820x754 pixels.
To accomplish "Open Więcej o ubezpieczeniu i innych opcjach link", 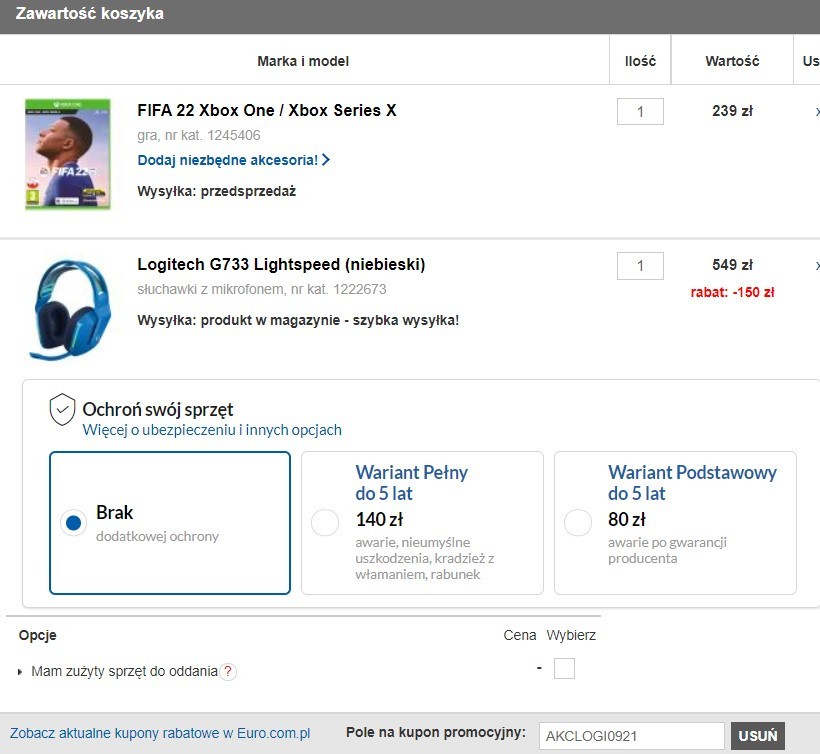I will (x=212, y=430).
